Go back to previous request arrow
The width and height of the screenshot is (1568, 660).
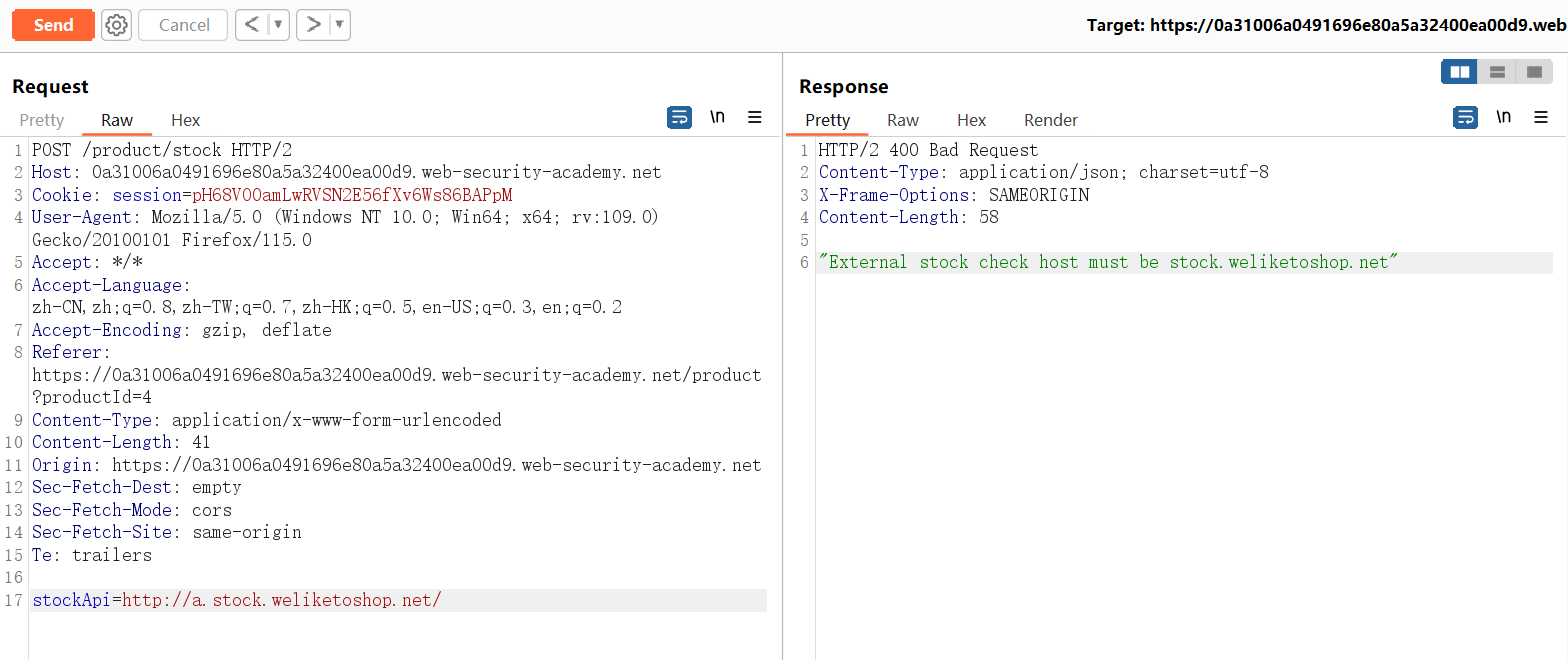coord(252,25)
